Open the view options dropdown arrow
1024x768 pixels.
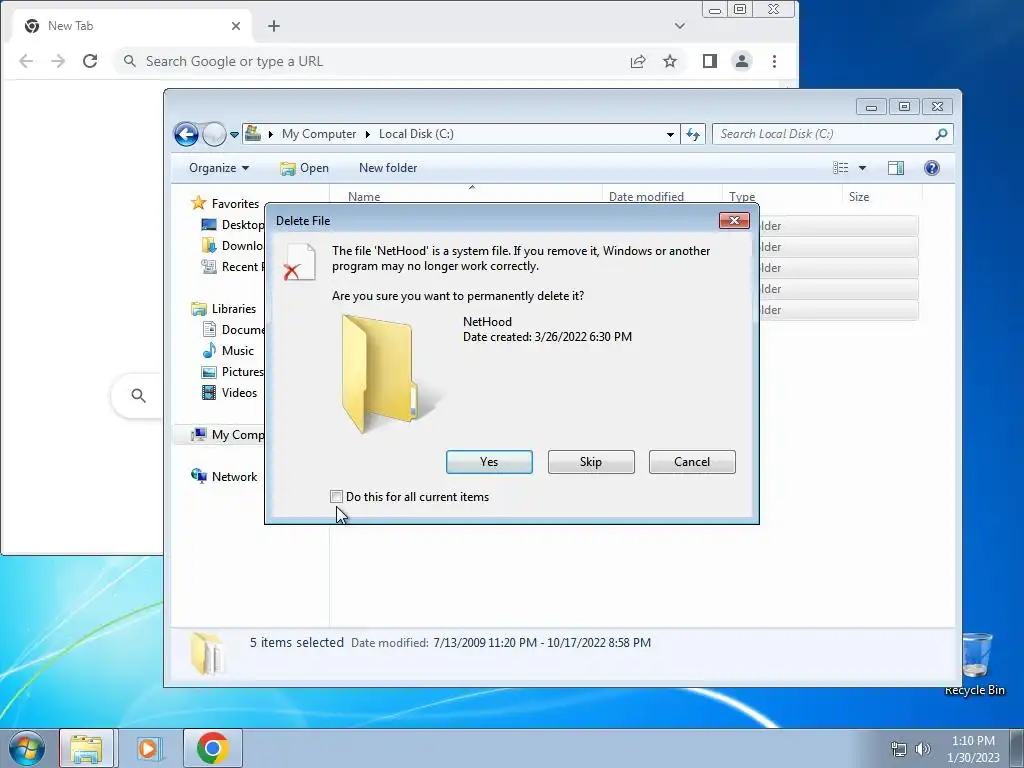(862, 168)
